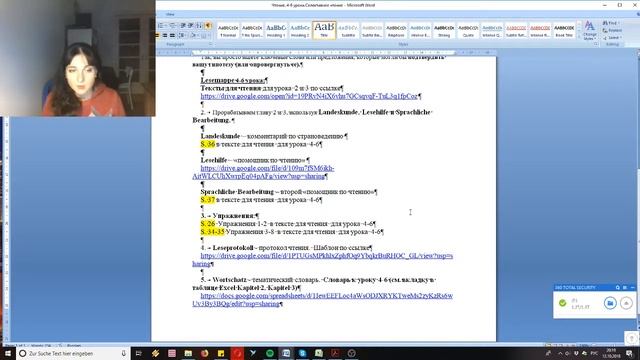
Task: Apply the Title style
Action: tap(324, 31)
